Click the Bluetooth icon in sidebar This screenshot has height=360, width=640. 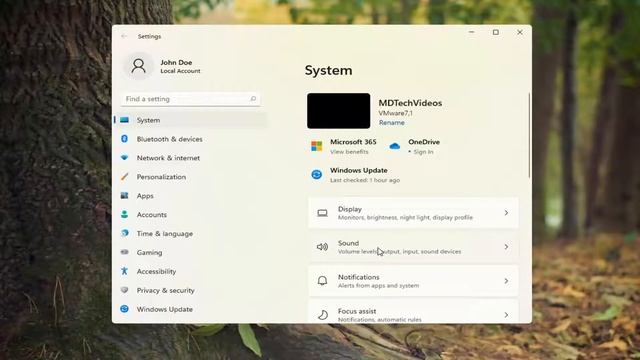[x=124, y=139]
